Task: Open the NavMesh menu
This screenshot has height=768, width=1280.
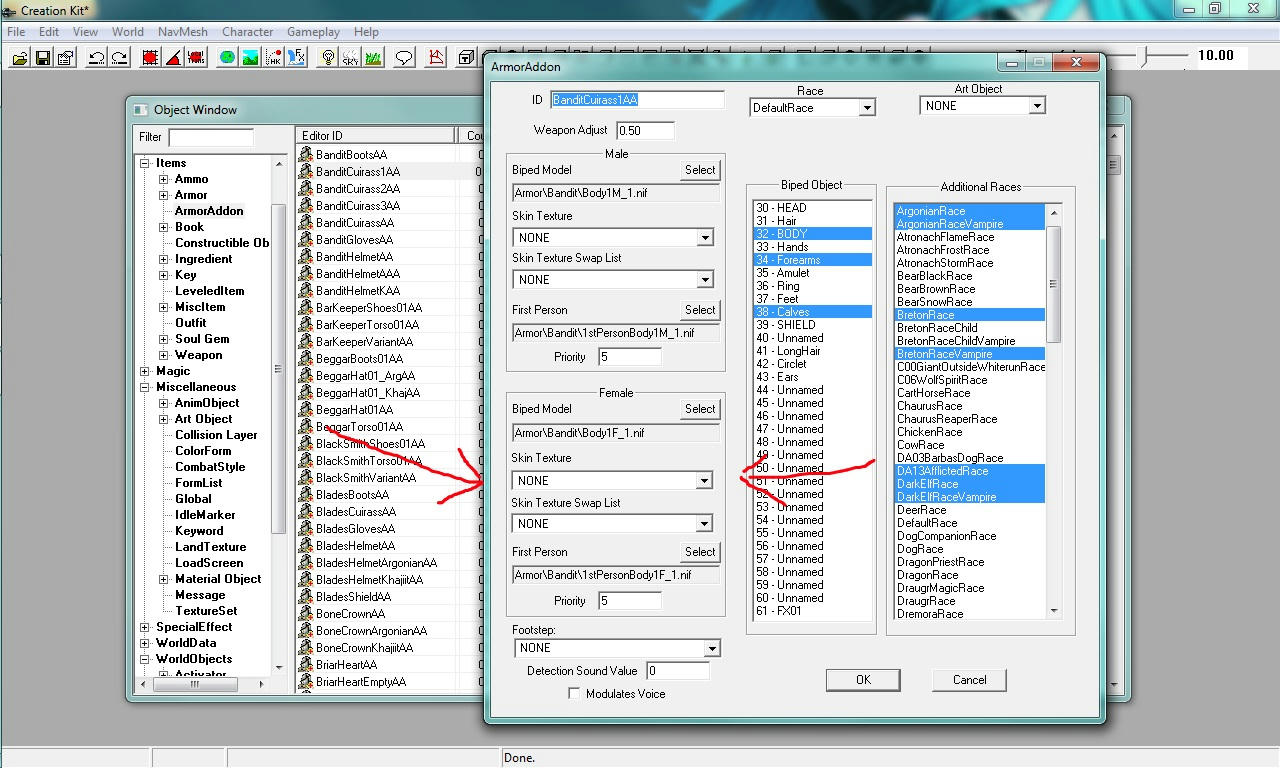Action: (x=182, y=31)
